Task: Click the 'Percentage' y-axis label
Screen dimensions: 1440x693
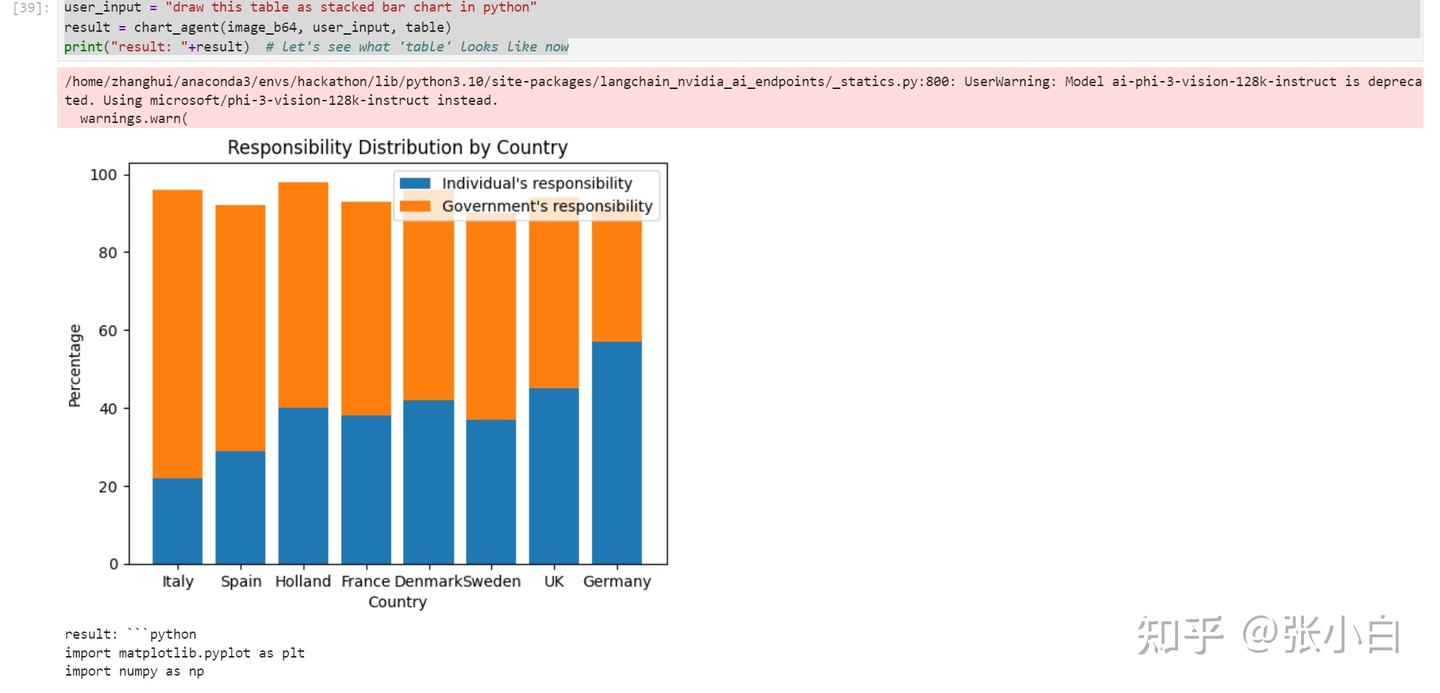Action: click(x=75, y=366)
